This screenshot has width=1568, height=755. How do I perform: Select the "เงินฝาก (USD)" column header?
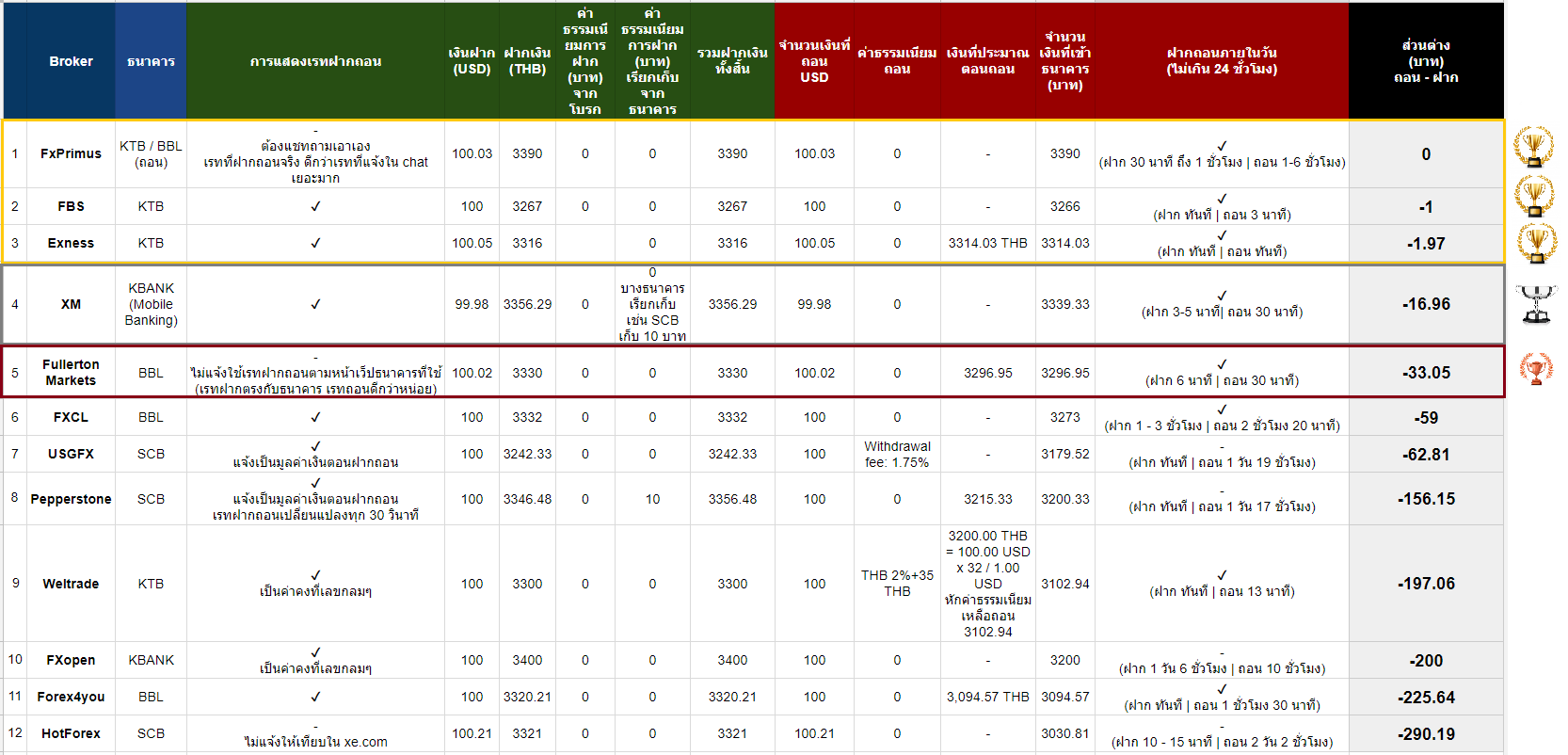coord(472,61)
